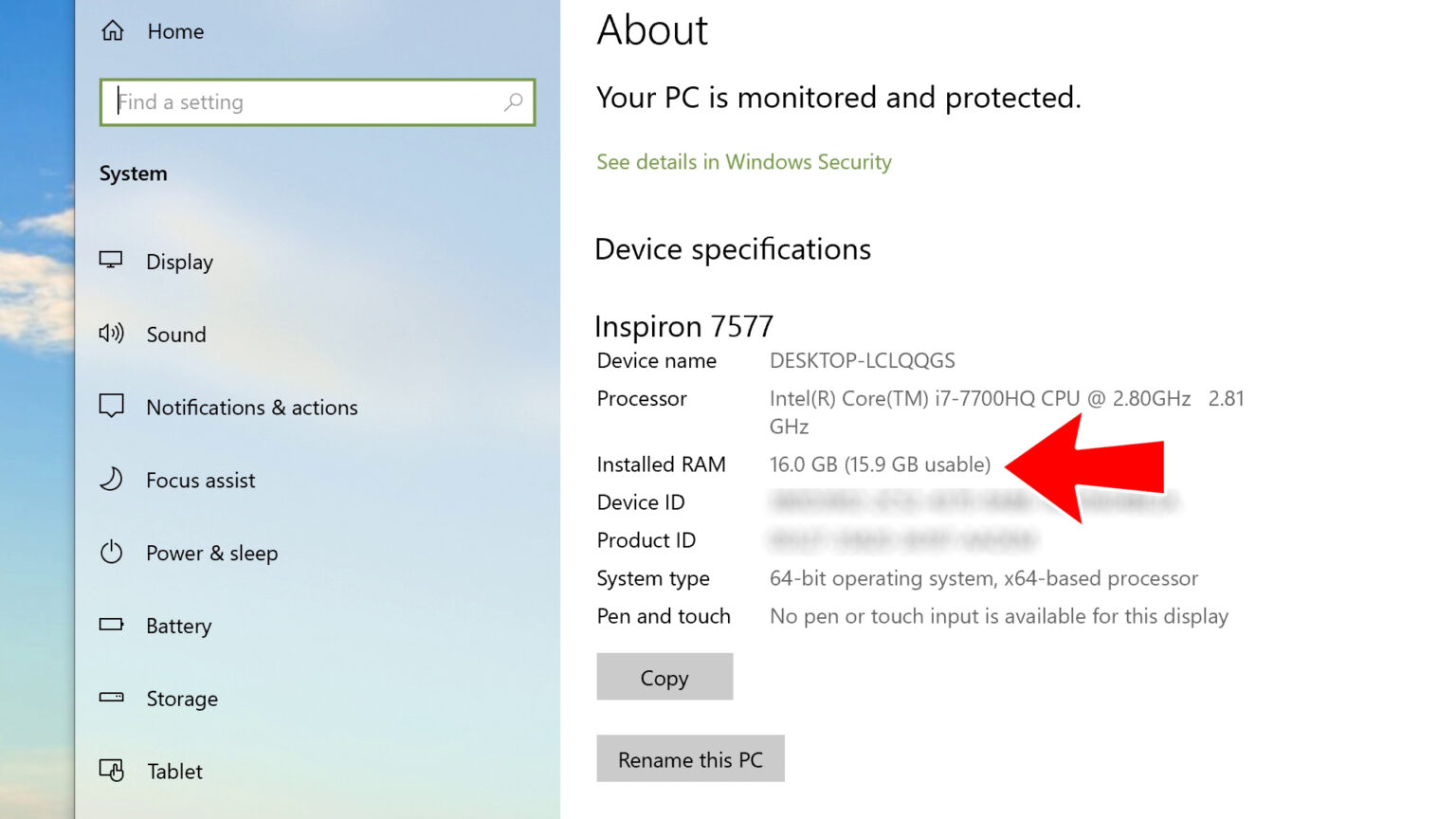Click the Tablet icon in the sidebar
This screenshot has height=819, width=1456.
point(112,772)
